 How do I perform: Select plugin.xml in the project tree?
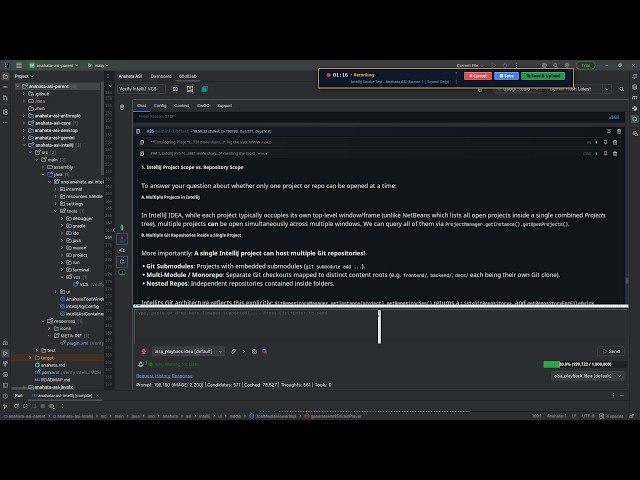click(x=77, y=343)
